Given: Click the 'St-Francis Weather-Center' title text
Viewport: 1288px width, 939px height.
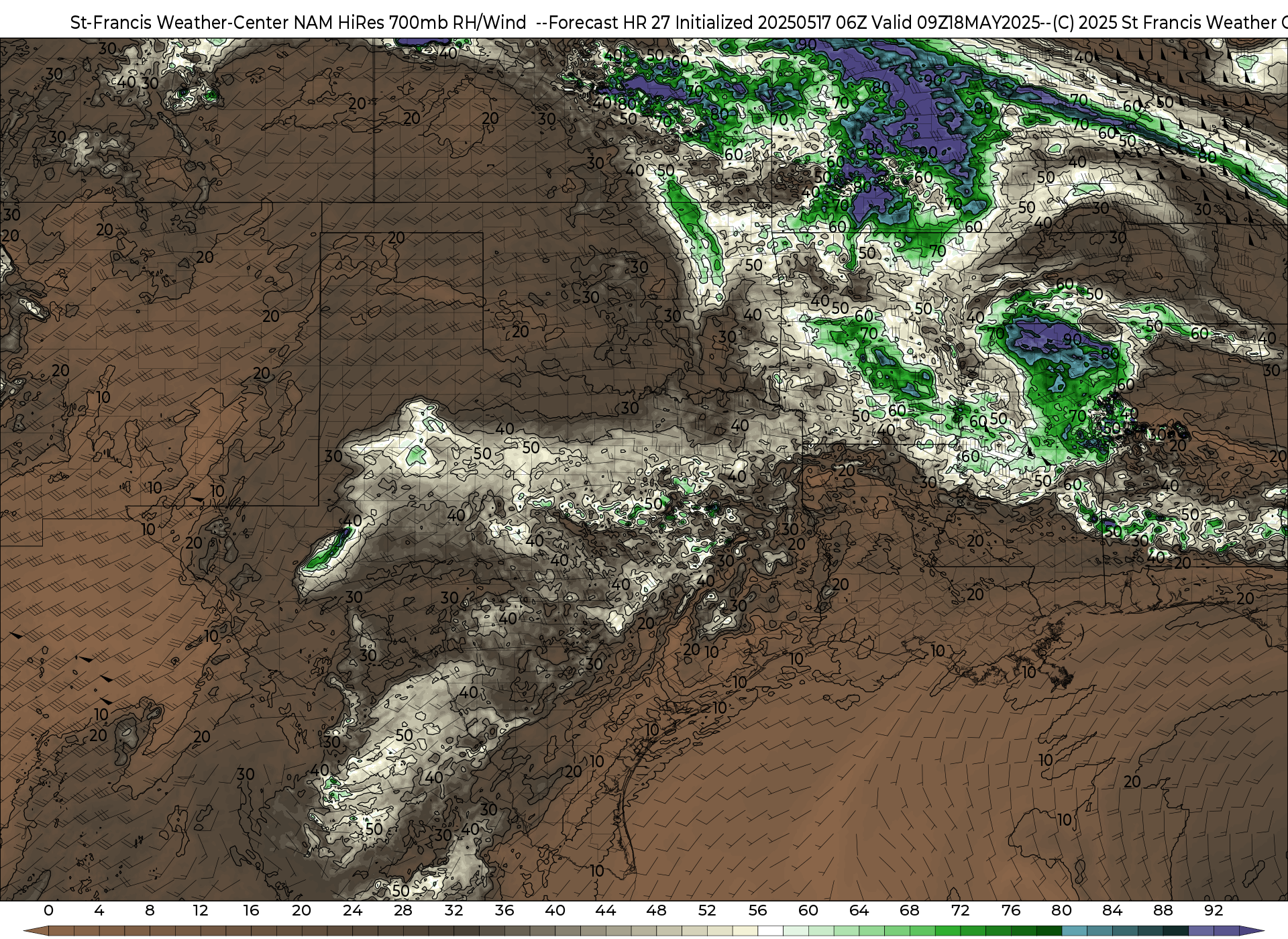Looking at the screenshot, I should tap(180, 23).
